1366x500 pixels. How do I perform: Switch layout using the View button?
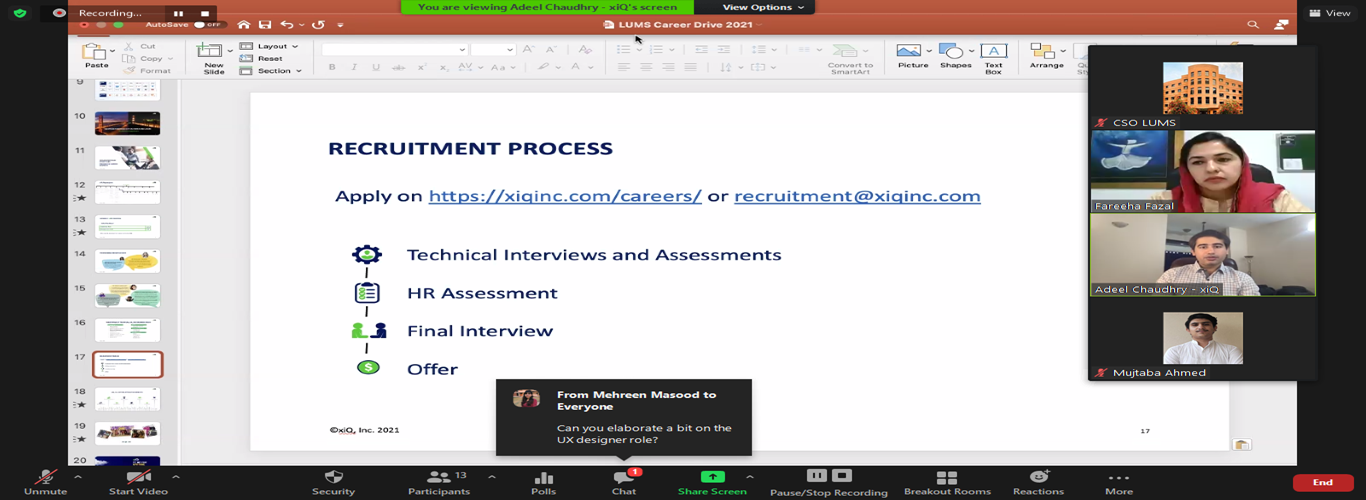(1329, 13)
